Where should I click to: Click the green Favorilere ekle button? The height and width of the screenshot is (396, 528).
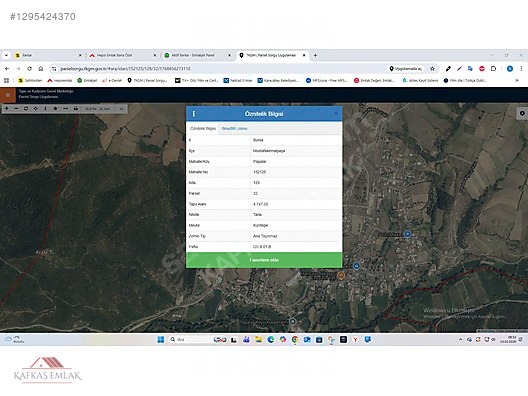click(x=264, y=260)
